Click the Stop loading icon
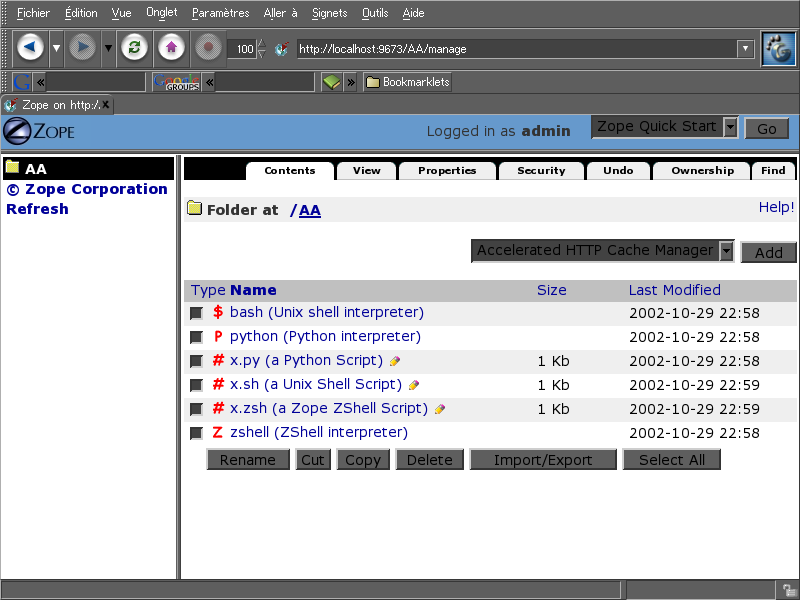Image resolution: width=800 pixels, height=600 pixels. [208, 47]
